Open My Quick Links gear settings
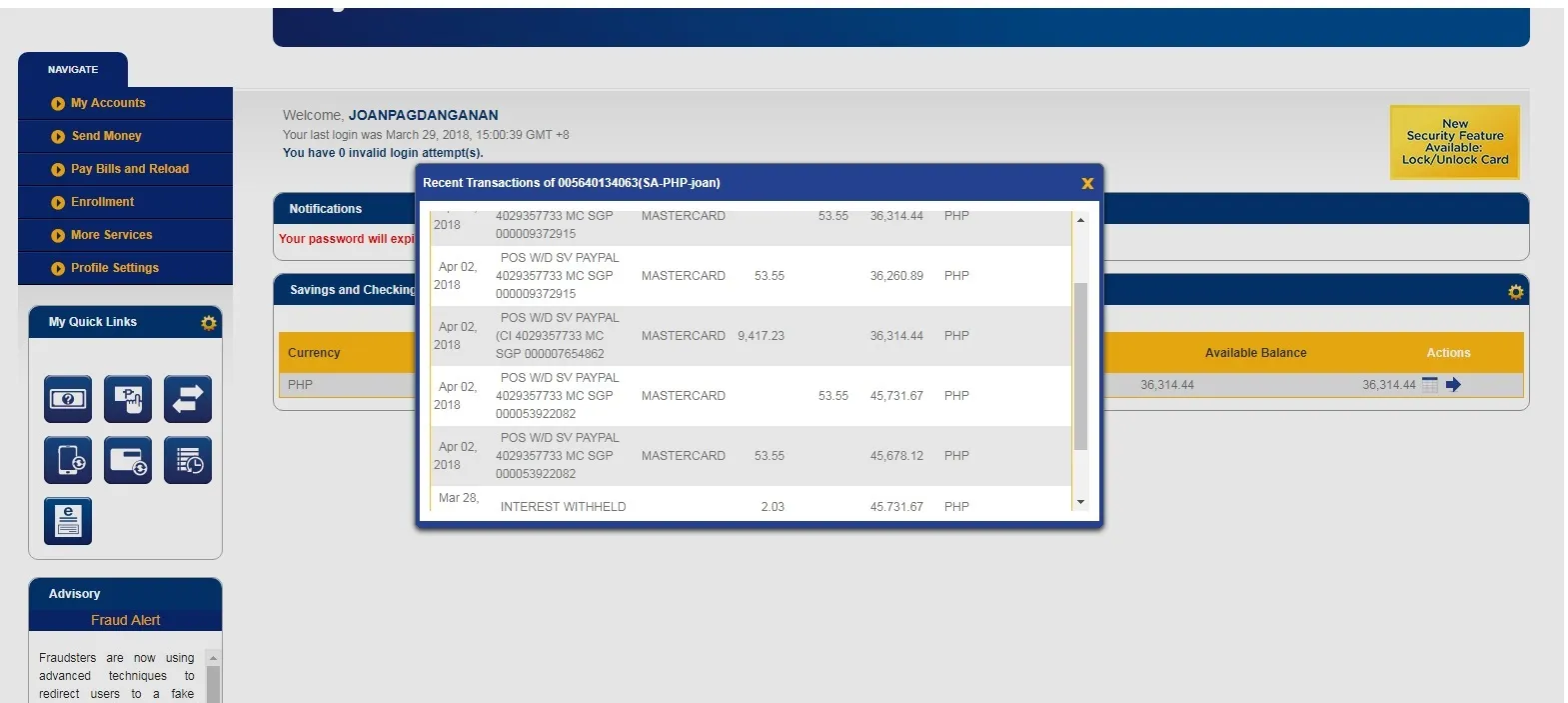Viewport: 1568px width, 703px height. pyautogui.click(x=208, y=322)
